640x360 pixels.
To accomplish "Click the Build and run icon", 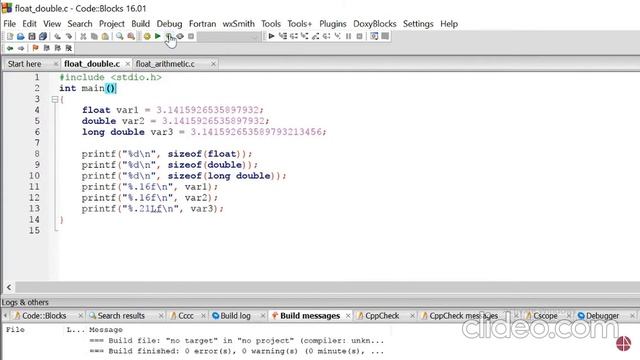I will coord(169,36).
